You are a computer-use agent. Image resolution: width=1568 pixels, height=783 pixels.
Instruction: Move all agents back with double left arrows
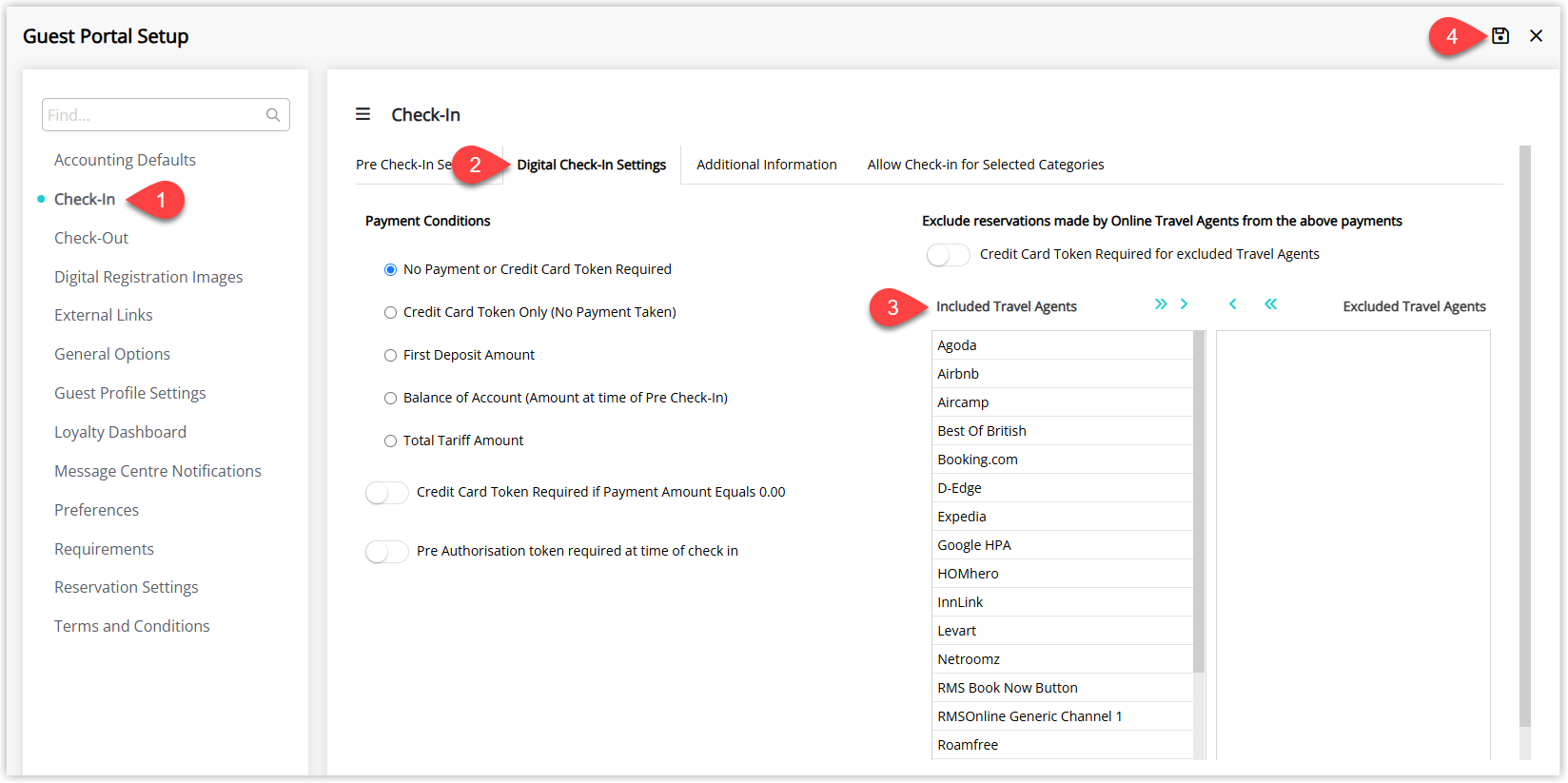coord(1270,304)
